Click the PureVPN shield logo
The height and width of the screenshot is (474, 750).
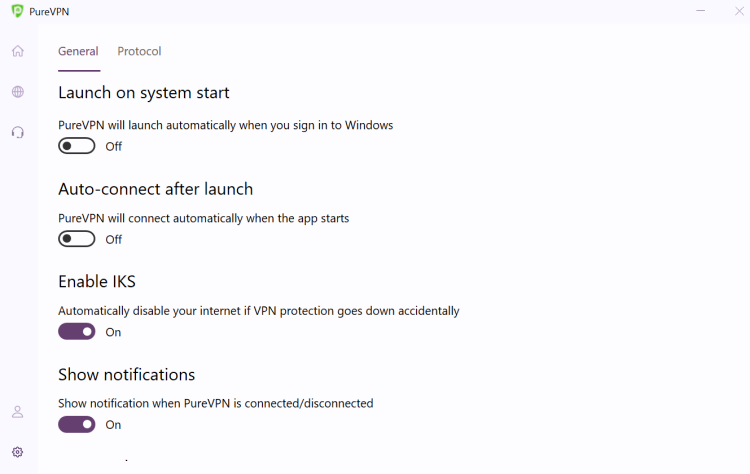coord(17,11)
